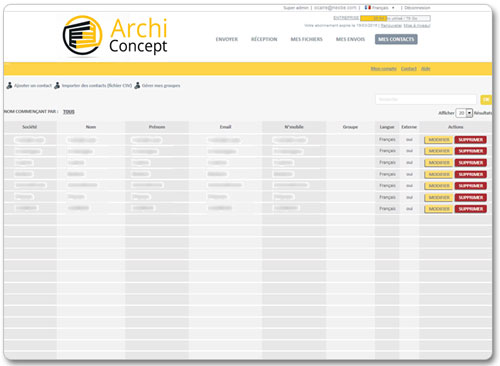Image resolution: width=500 pixels, height=366 pixels.
Task: Click the Actions column header
Action: [455, 127]
